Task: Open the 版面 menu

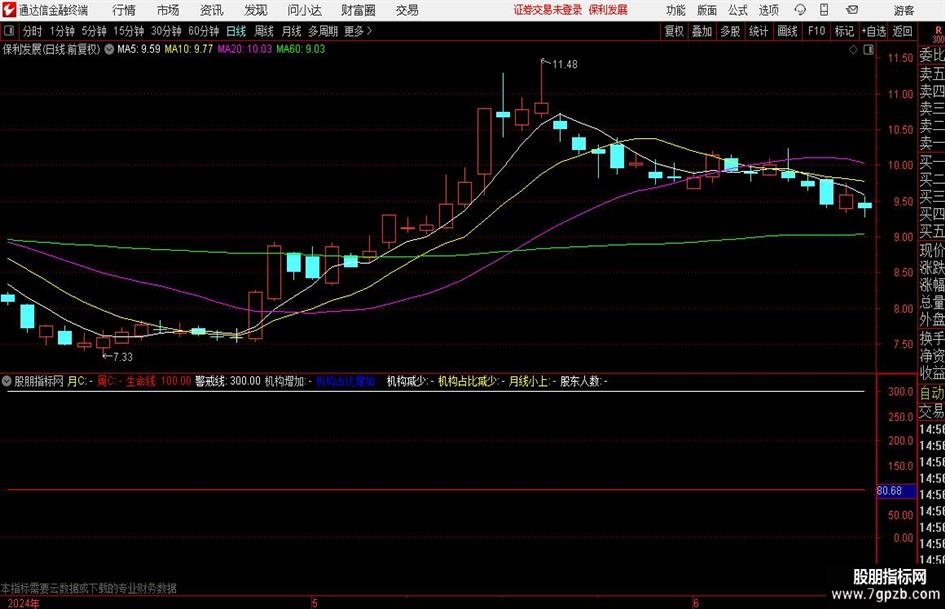Action: tap(707, 10)
